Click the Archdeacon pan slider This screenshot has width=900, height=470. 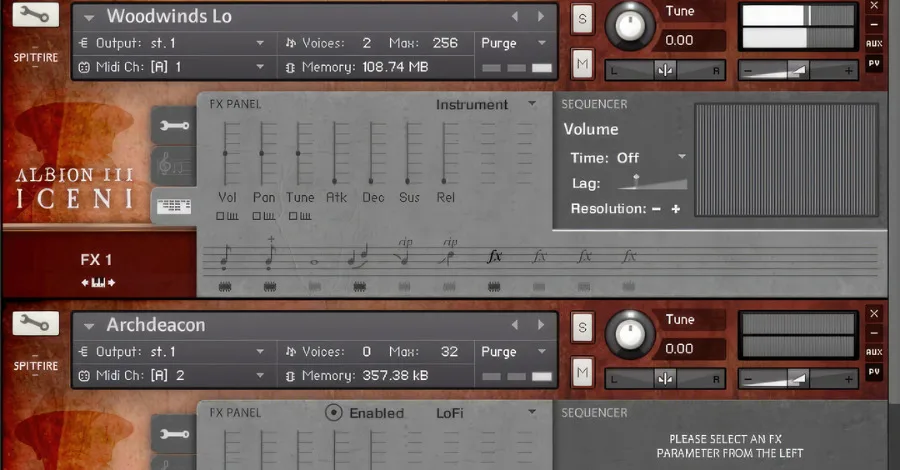pyautogui.click(x=665, y=379)
